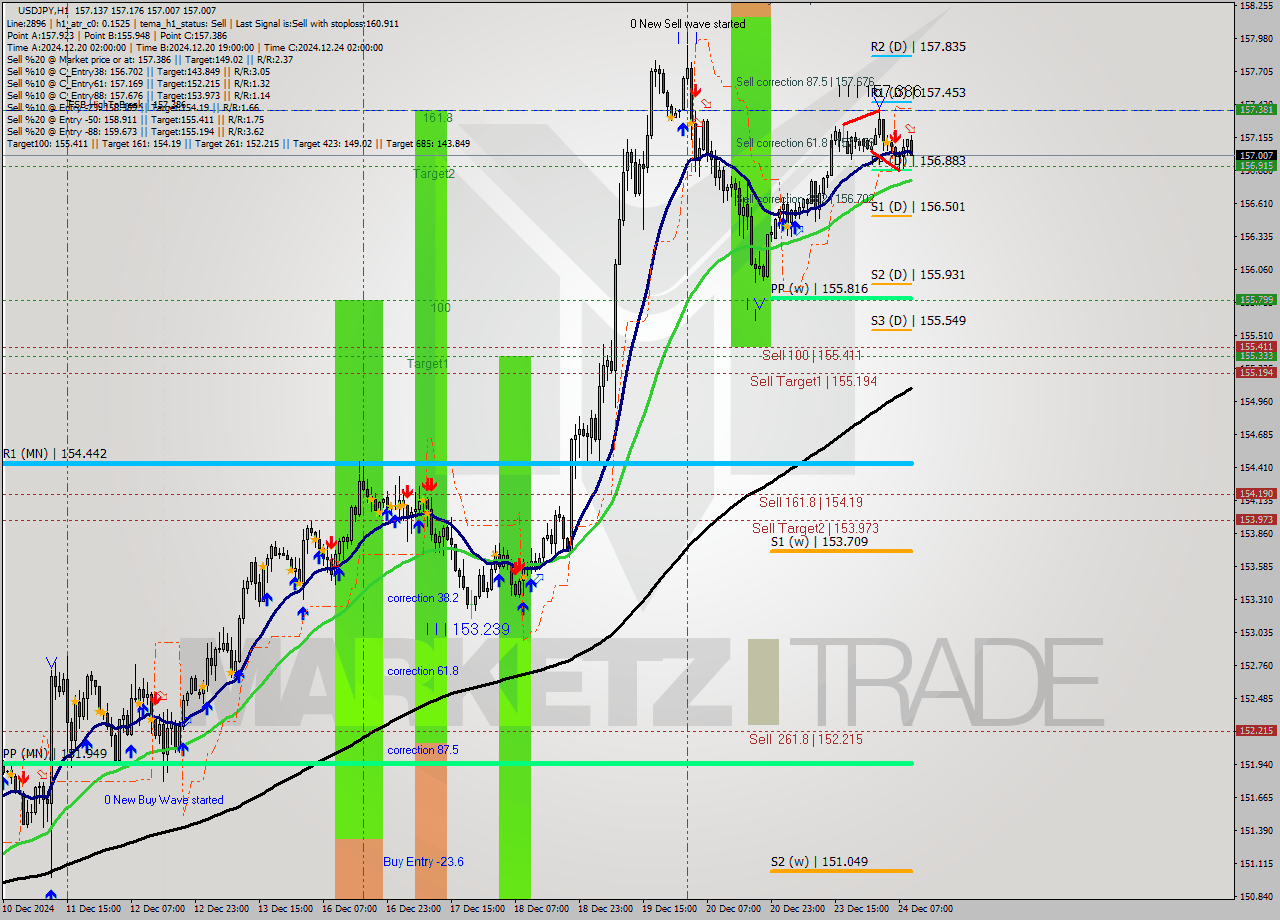Screen dimensions: 1280x920
Task: Click the '10 Dec 2024' date on time axis
Action: [x=29, y=909]
